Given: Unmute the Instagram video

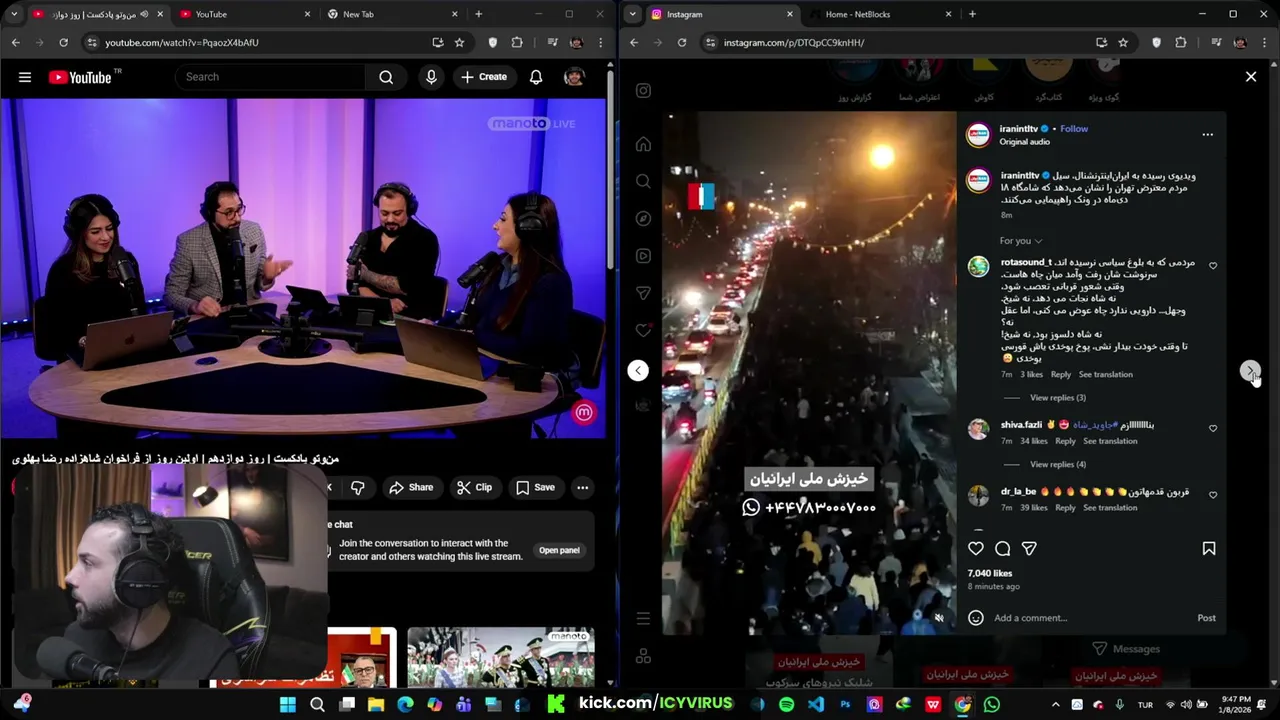Looking at the screenshot, I should point(938,618).
